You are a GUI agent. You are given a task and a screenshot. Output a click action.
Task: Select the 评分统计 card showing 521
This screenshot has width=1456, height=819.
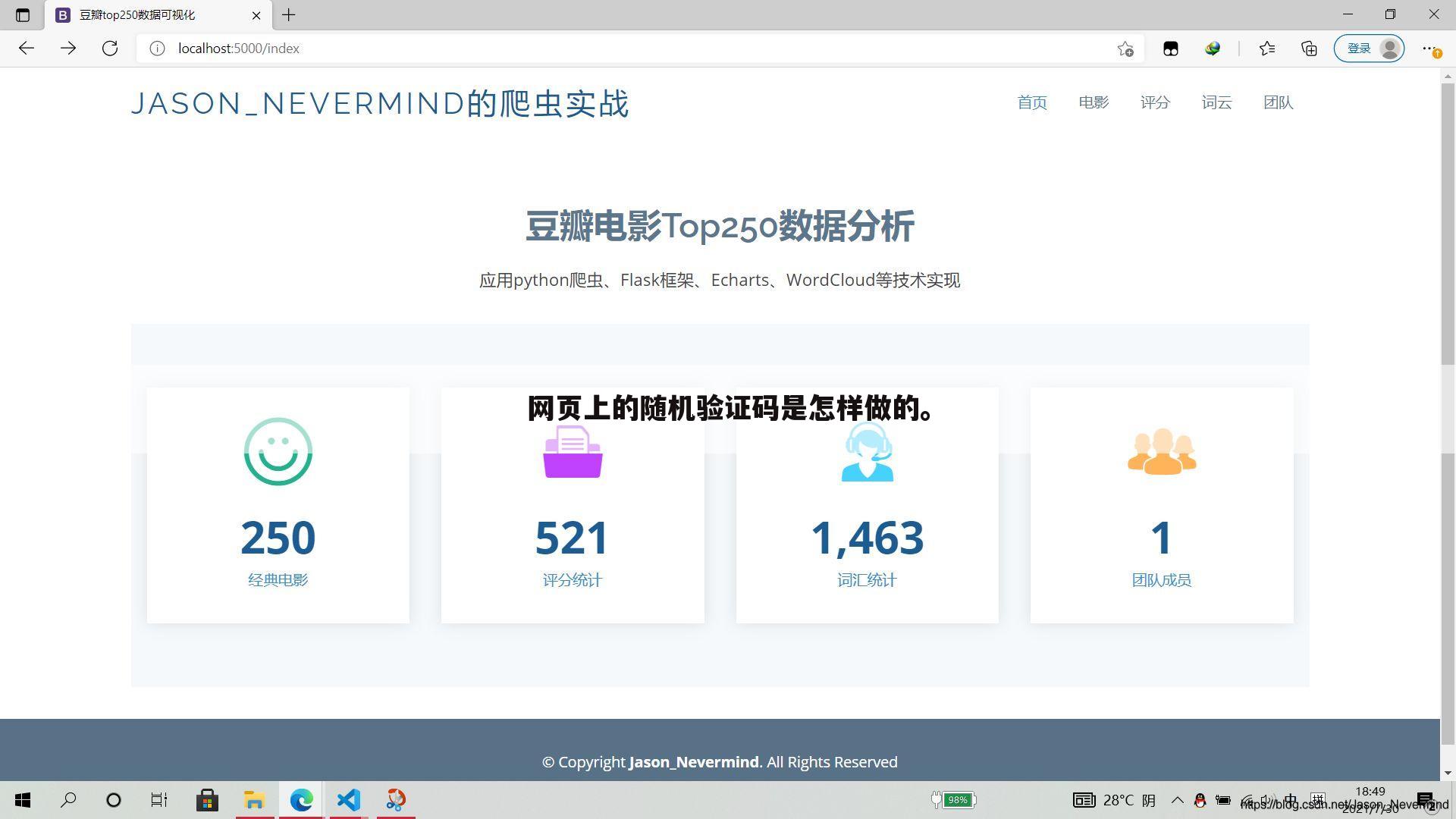tap(573, 504)
